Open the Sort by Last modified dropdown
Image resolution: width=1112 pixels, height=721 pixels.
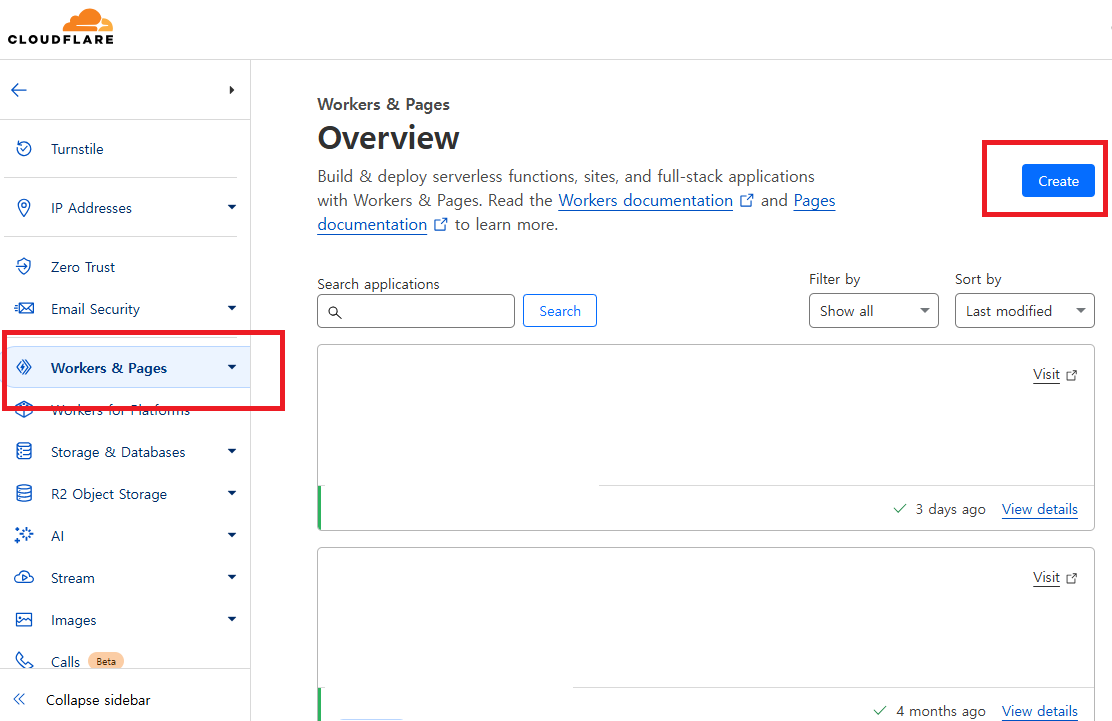(1025, 311)
